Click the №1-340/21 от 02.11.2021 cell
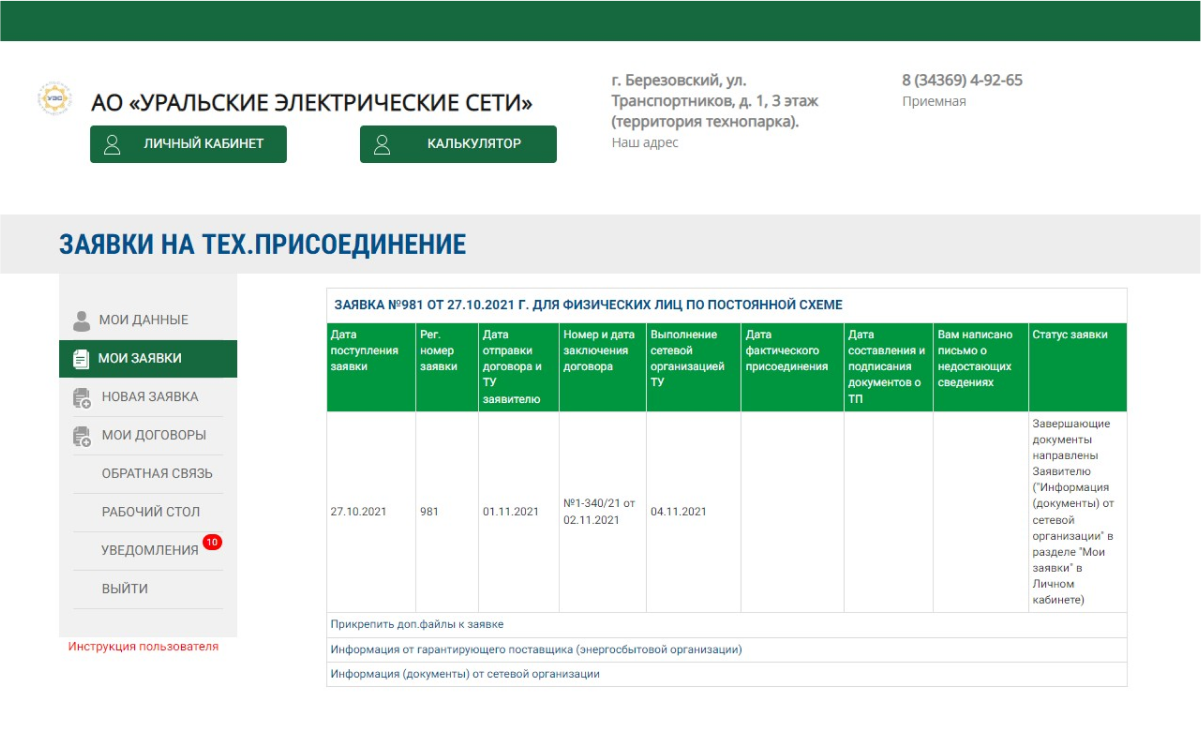The height and width of the screenshot is (742, 1201). [x=600, y=512]
